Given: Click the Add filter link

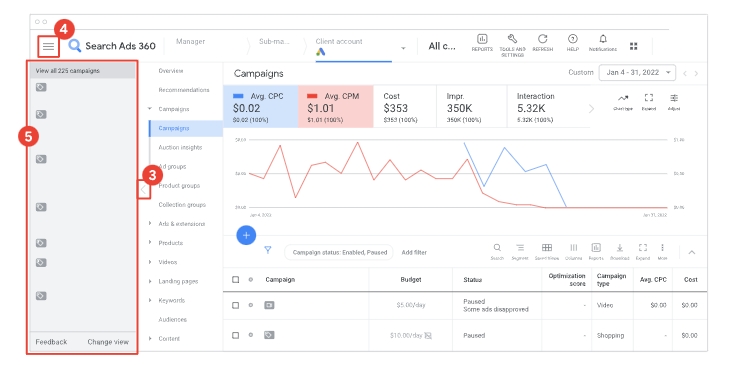Looking at the screenshot, I should click(414, 252).
